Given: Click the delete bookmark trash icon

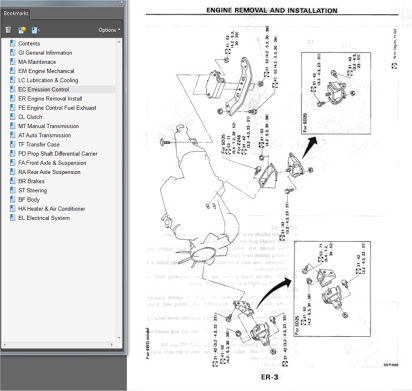Looking at the screenshot, I should [8, 30].
